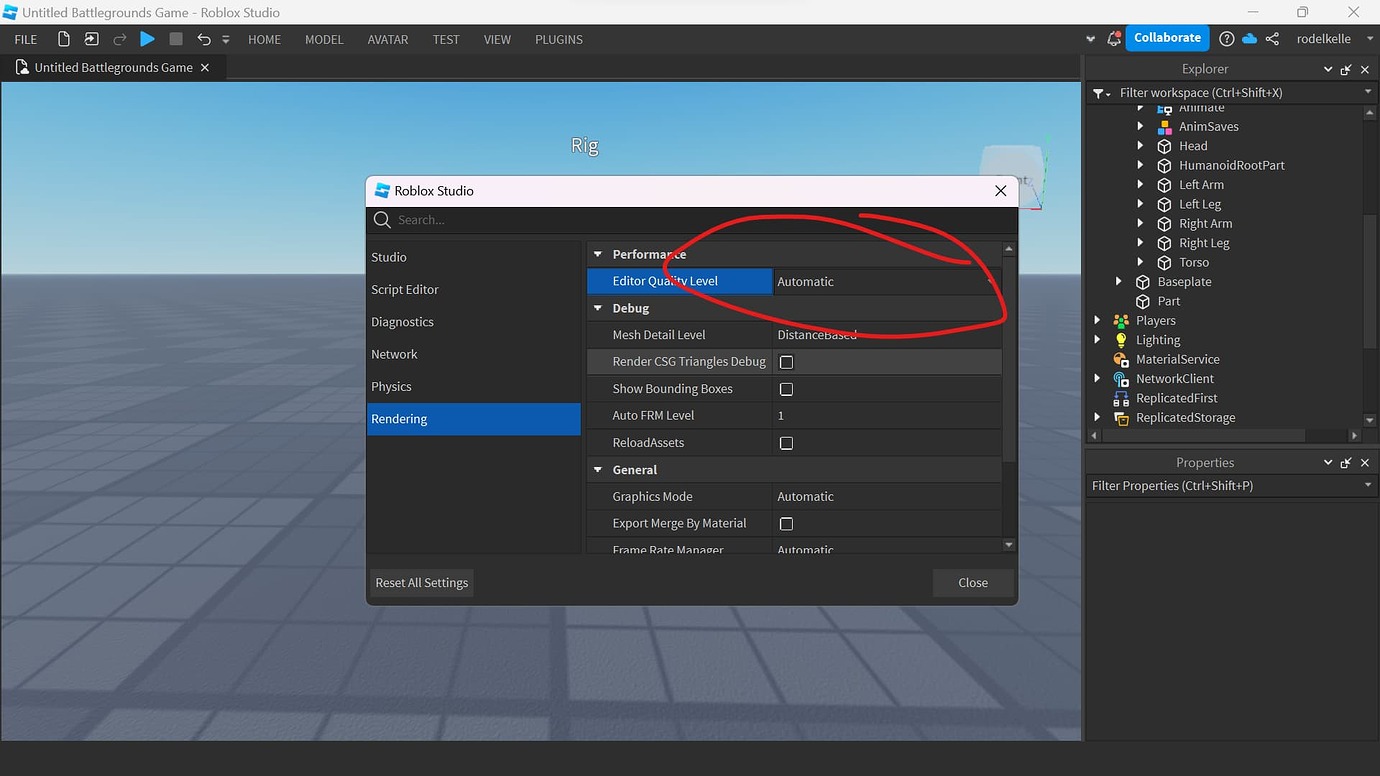The height and width of the screenshot is (776, 1380).
Task: Click the New file icon
Action: 64,39
